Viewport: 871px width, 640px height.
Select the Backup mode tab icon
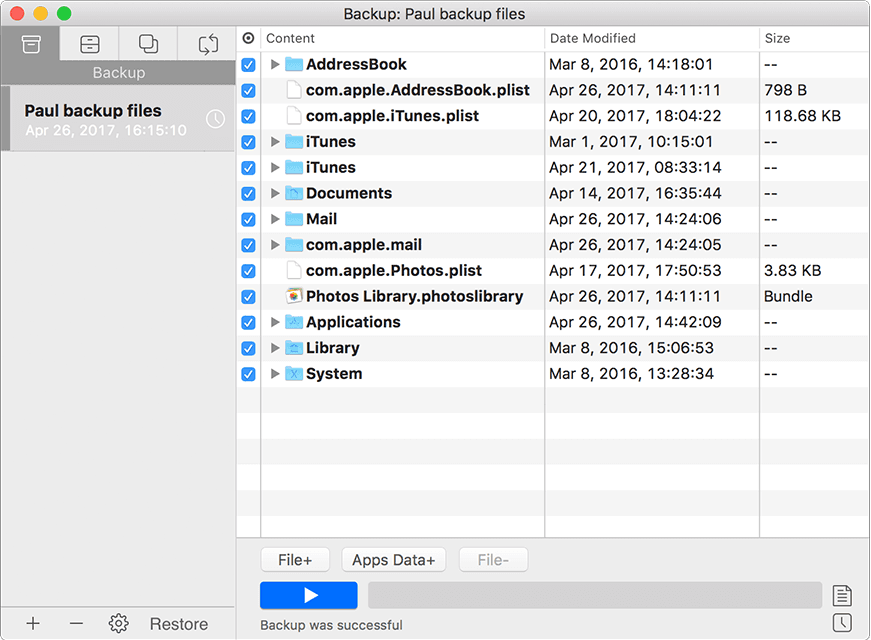click(x=30, y=44)
